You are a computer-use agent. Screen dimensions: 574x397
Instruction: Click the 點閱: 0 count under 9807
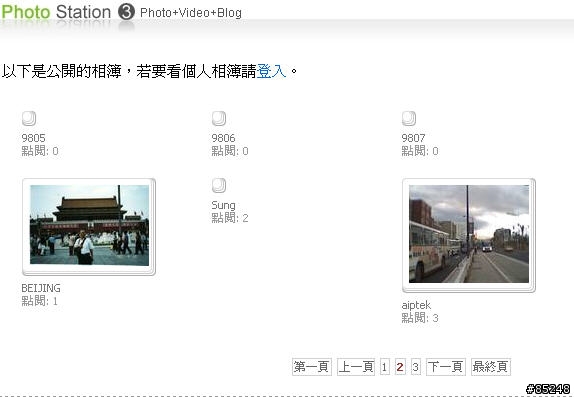point(420,151)
